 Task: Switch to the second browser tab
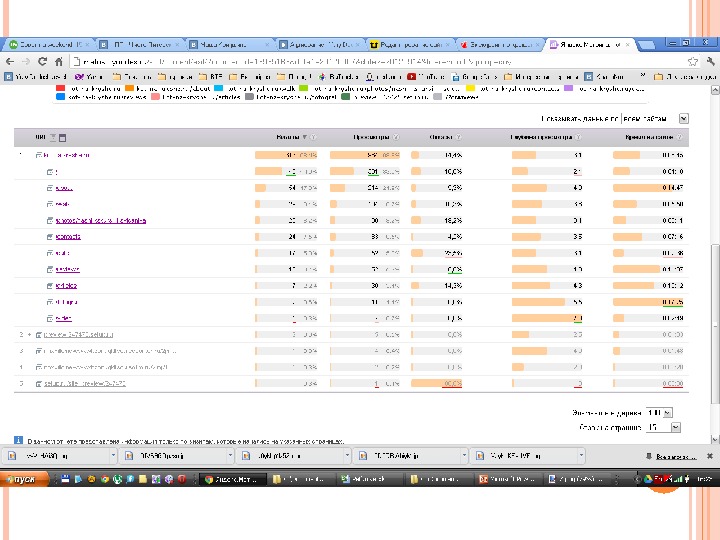(140, 45)
